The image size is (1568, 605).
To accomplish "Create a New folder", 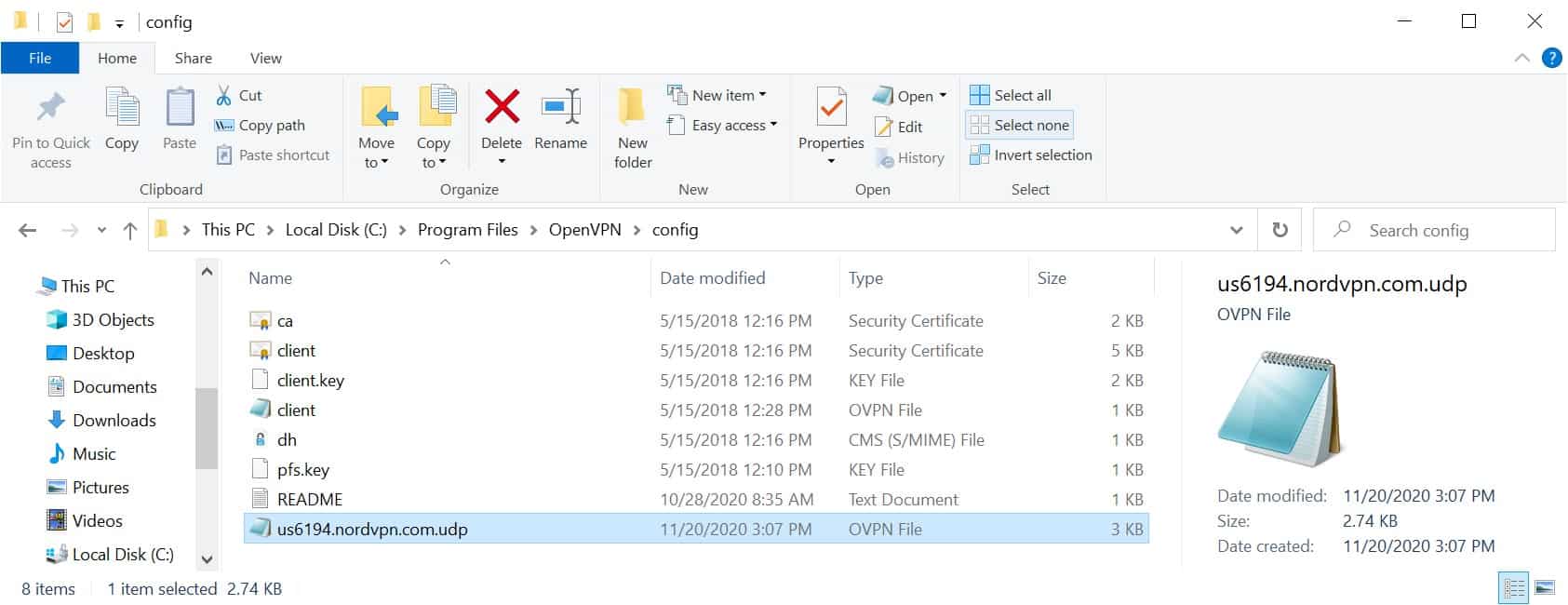I will click(633, 128).
